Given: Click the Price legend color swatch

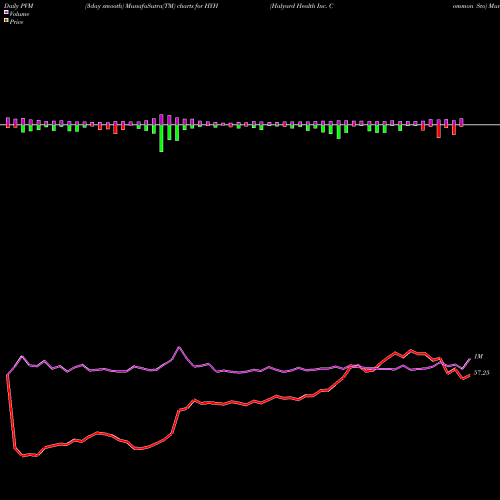Looking at the screenshot, I should click(x=6, y=21).
